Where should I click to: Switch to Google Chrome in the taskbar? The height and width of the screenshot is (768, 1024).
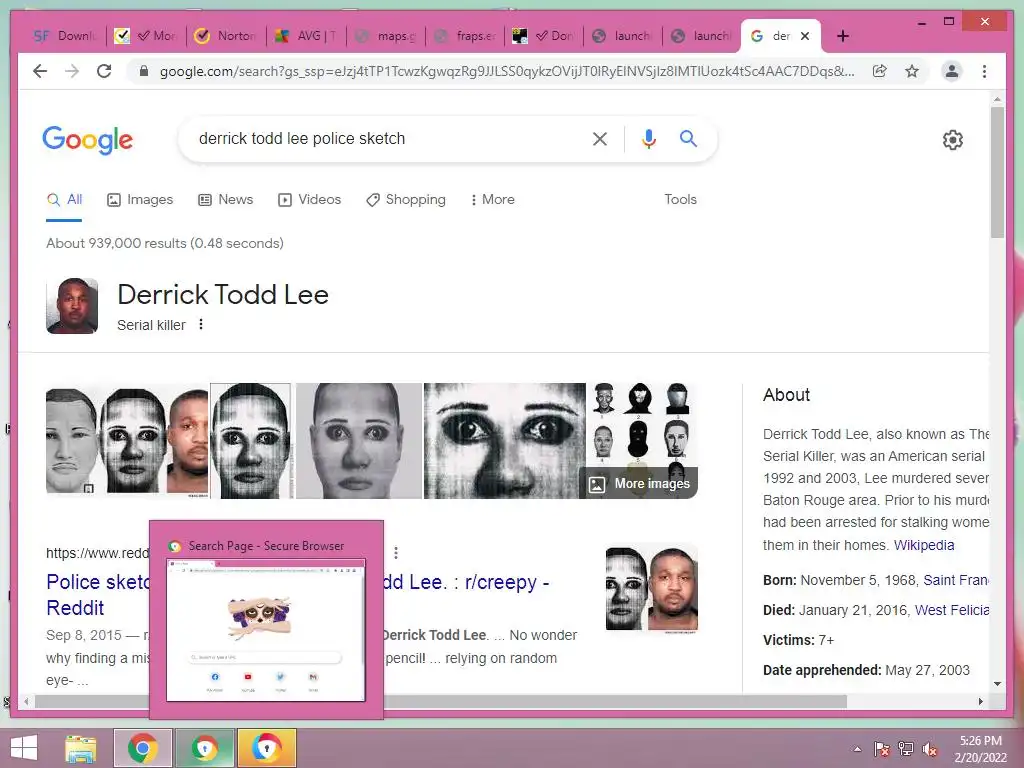(x=143, y=748)
